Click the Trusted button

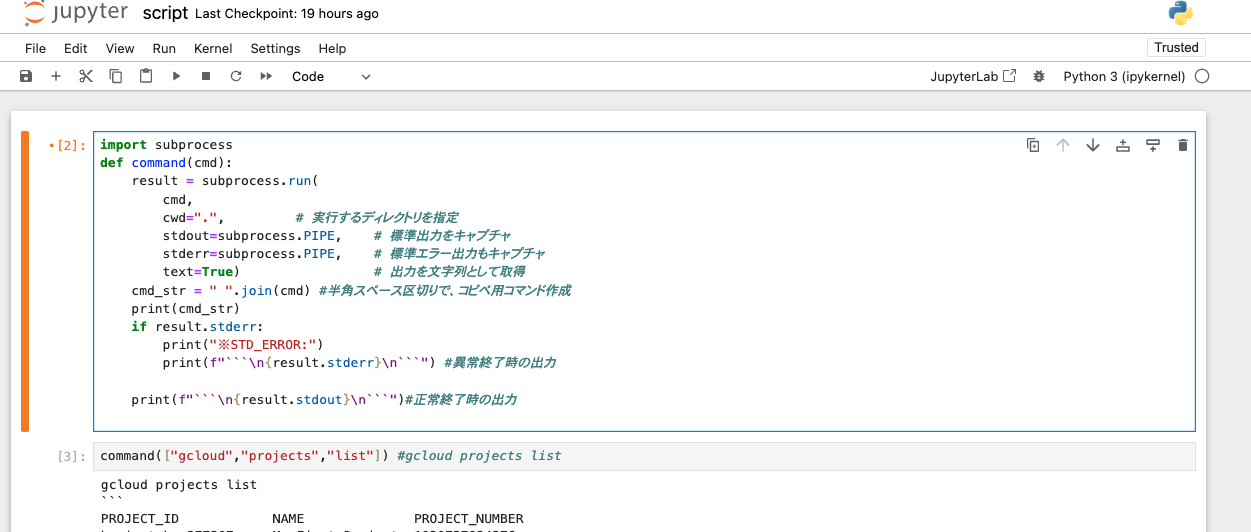[x=1176, y=47]
